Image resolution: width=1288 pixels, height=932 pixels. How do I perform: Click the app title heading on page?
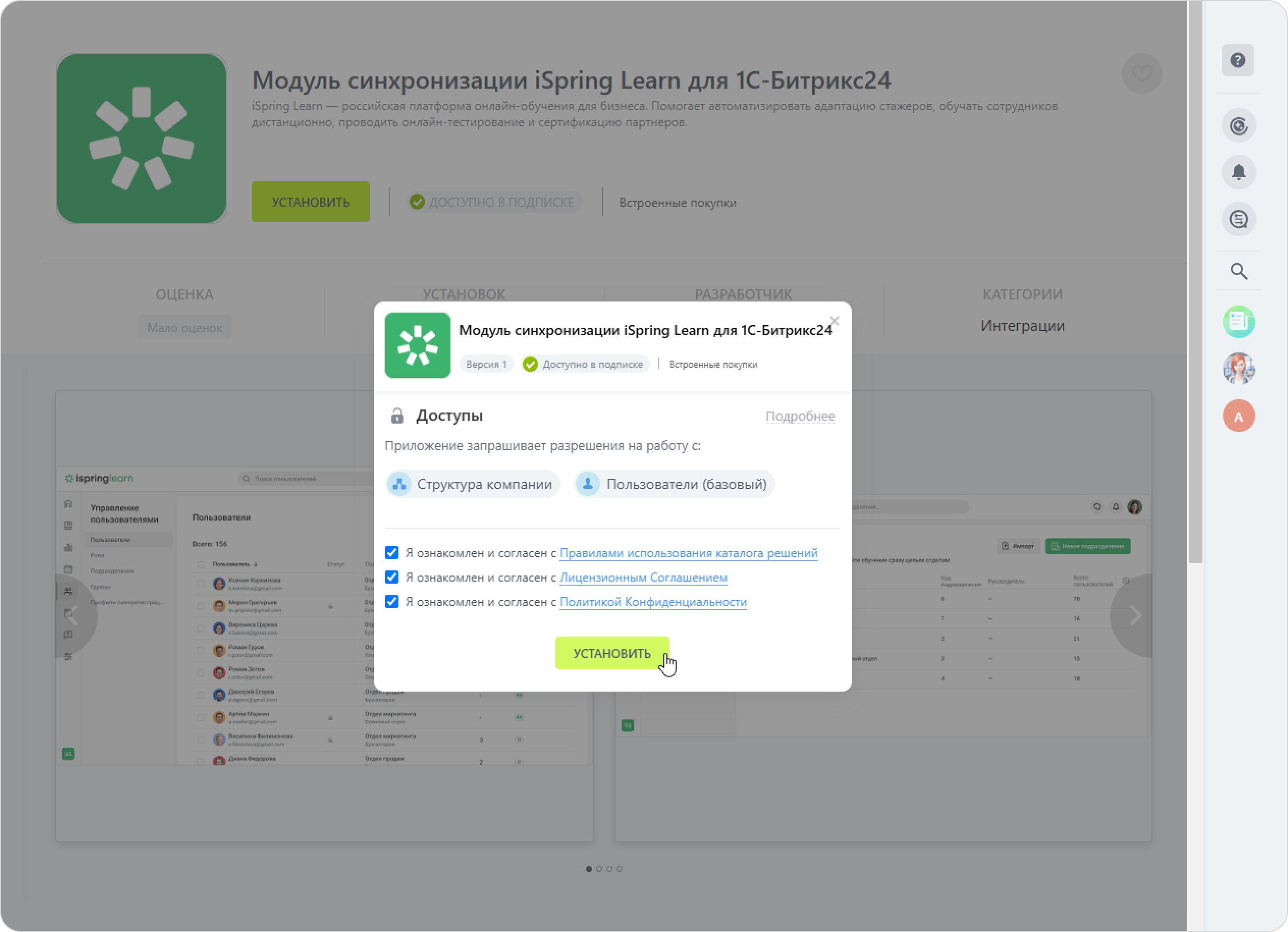tap(571, 80)
